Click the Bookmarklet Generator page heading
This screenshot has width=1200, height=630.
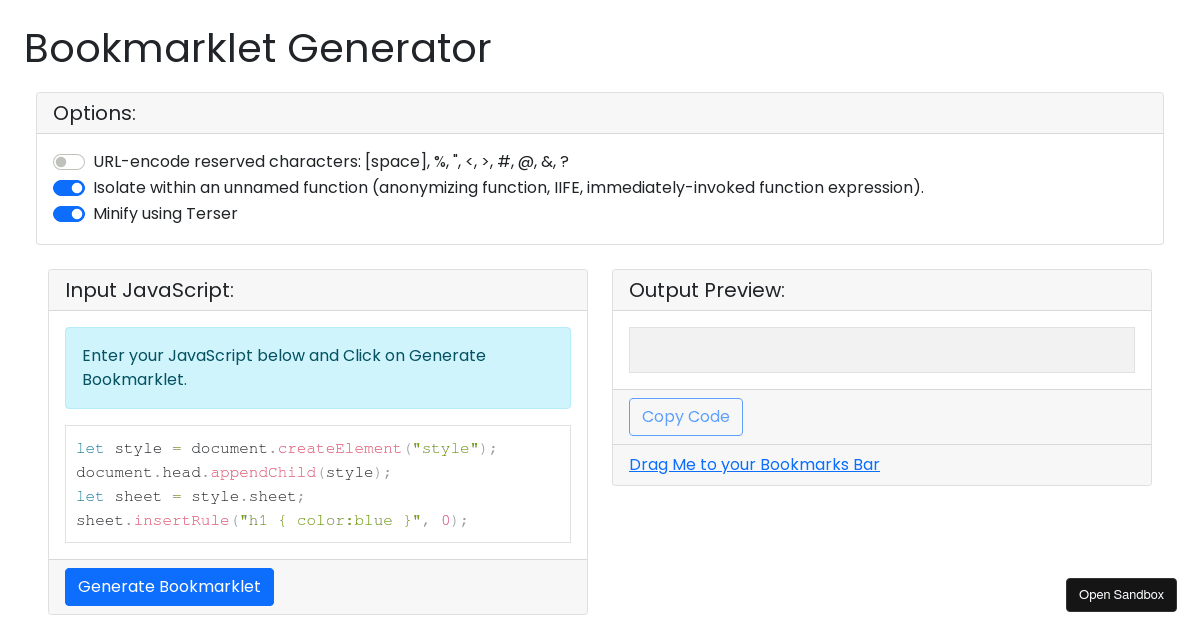[x=258, y=48]
